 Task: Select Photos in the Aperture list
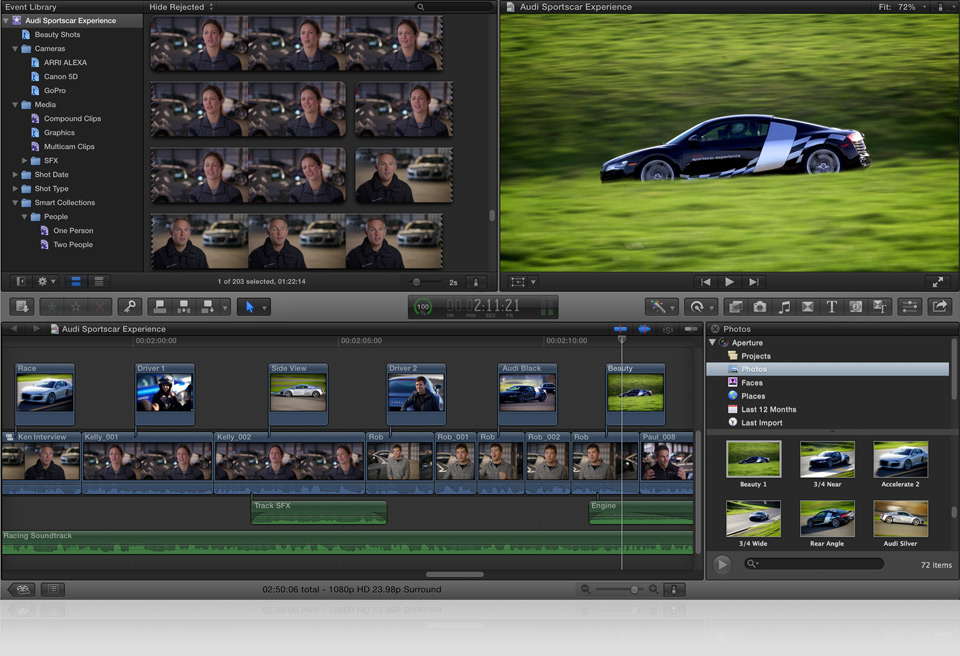pyautogui.click(x=828, y=369)
